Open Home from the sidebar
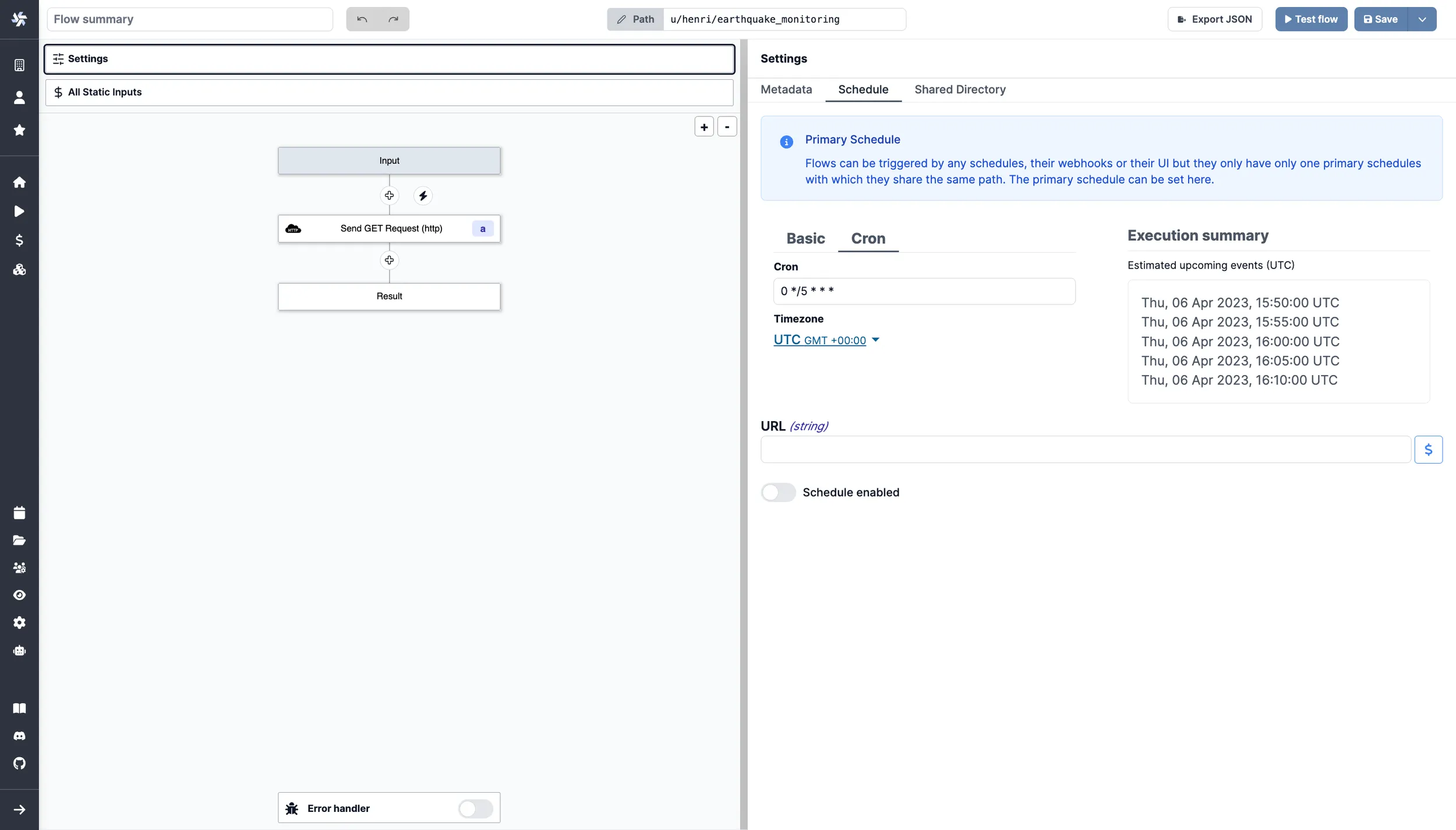The width and height of the screenshot is (1456, 830). click(x=19, y=182)
